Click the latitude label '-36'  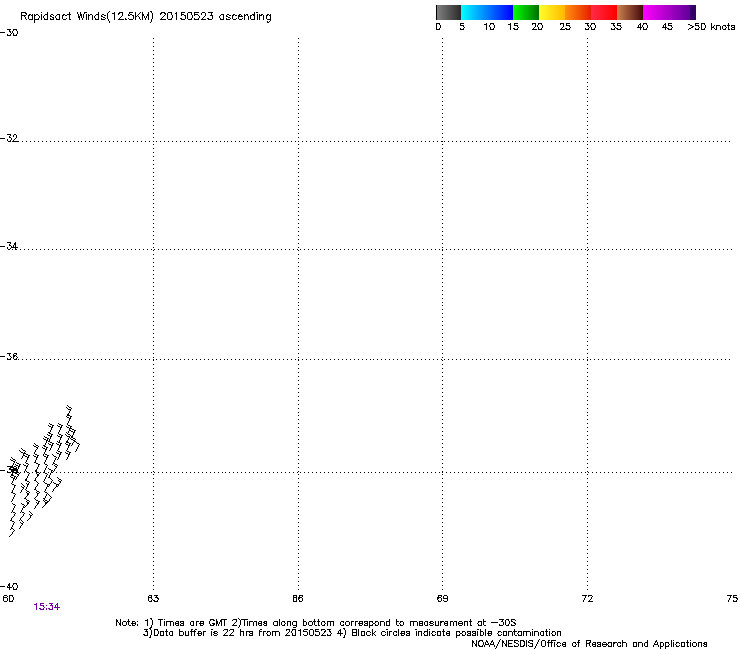pos(9,356)
